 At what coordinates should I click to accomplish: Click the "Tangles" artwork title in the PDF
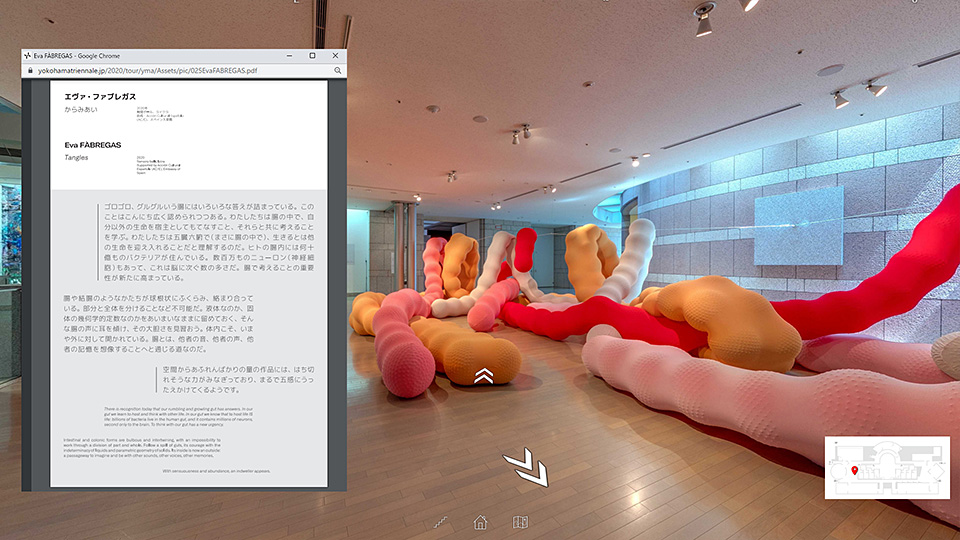pyautogui.click(x=77, y=157)
